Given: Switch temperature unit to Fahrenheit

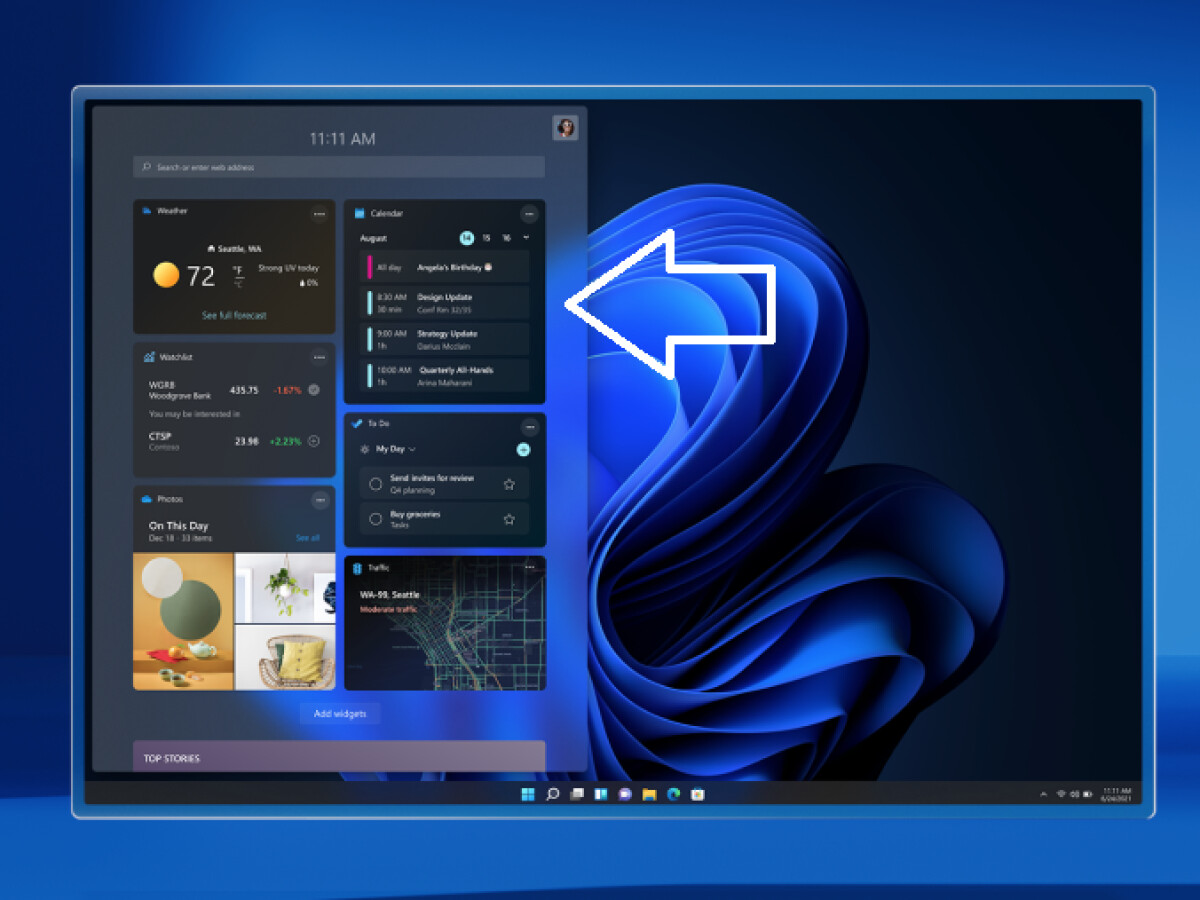Looking at the screenshot, I should pyautogui.click(x=238, y=270).
